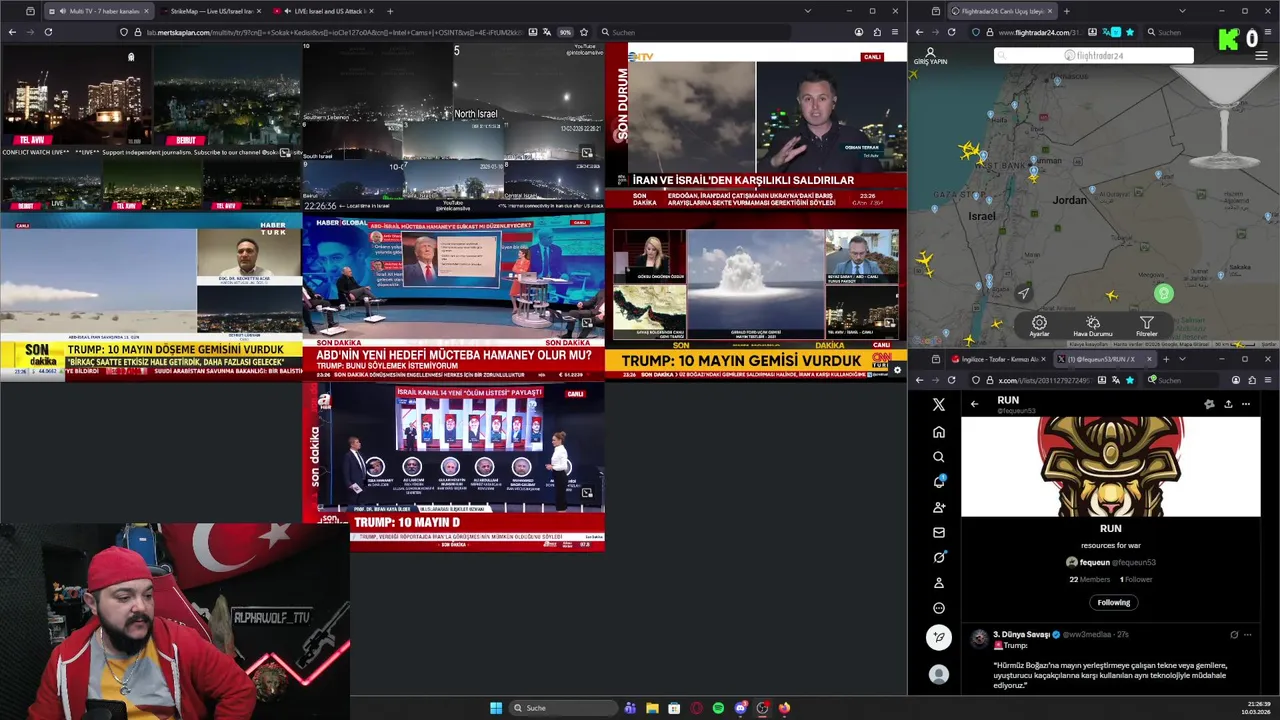The height and width of the screenshot is (720, 1280).
Task: Expand tab list in Multi TV window
Action: 807,11
